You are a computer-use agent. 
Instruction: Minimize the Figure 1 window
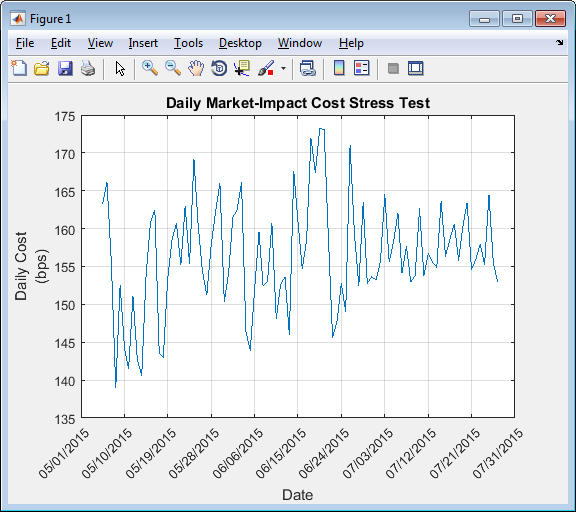pos(484,18)
